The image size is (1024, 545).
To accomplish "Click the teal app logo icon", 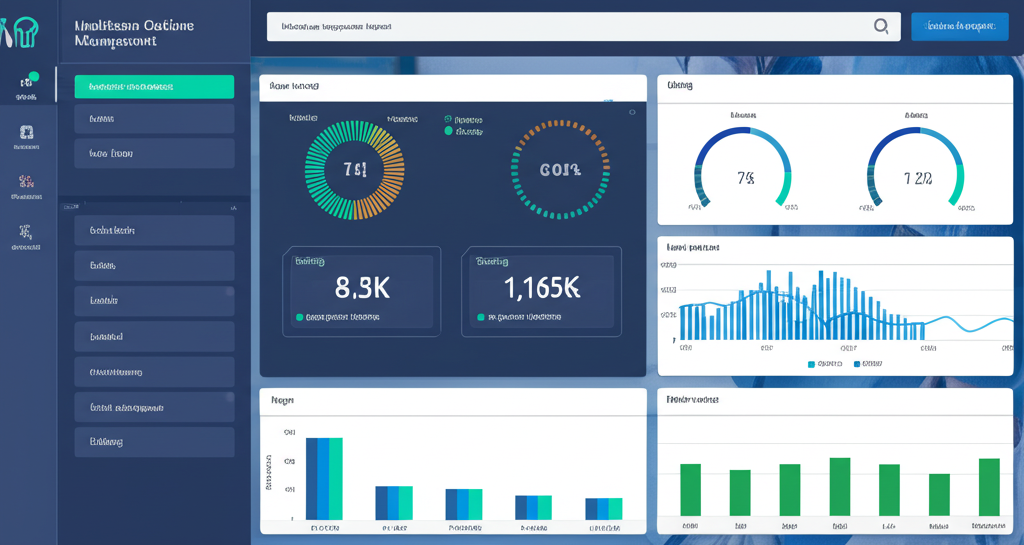I will click(21, 32).
